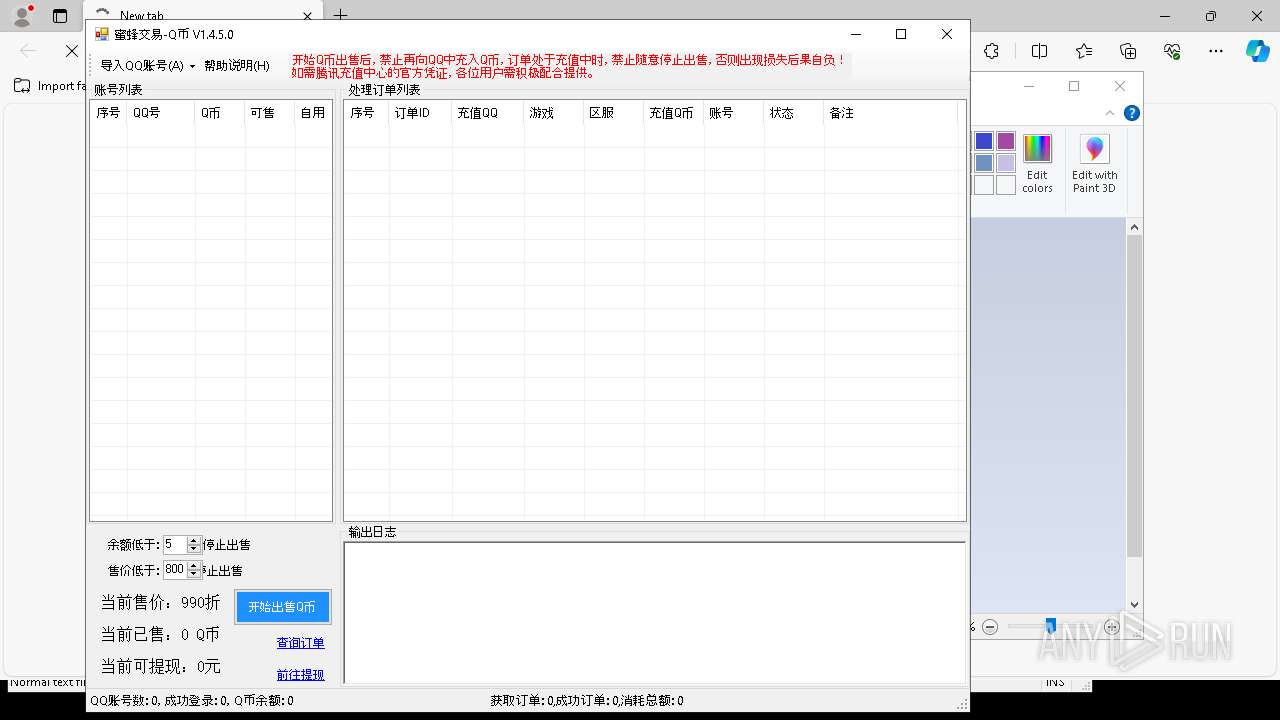Click the QQ账号数 status bar text
The height and width of the screenshot is (720, 1280).
[191, 701]
